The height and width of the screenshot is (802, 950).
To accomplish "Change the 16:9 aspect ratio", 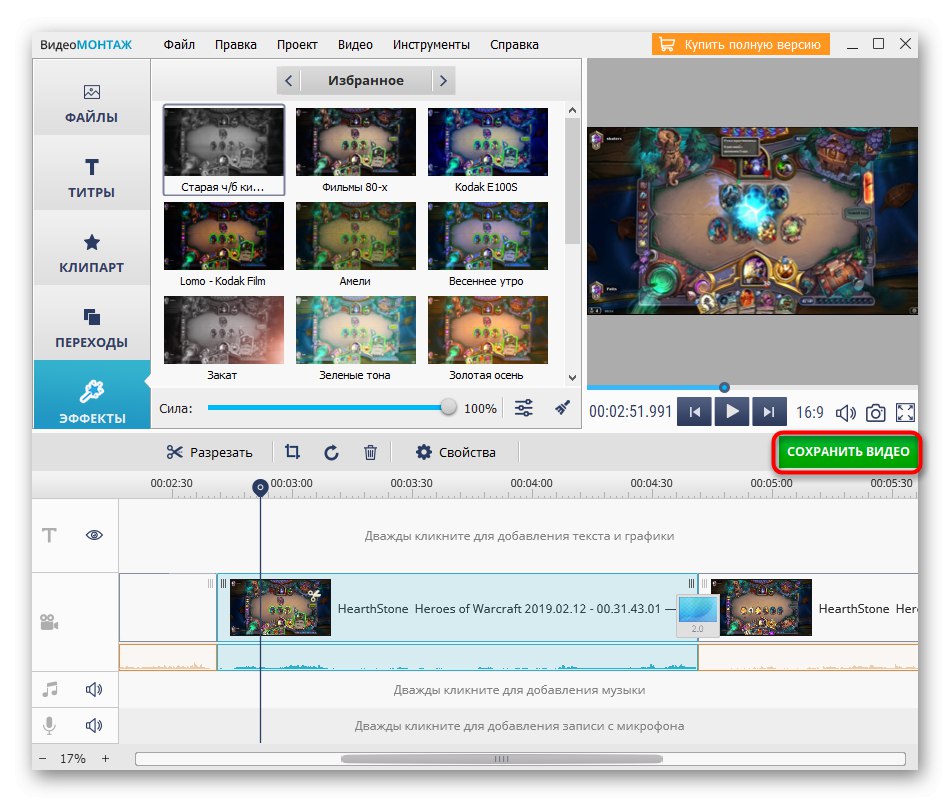I will (809, 413).
